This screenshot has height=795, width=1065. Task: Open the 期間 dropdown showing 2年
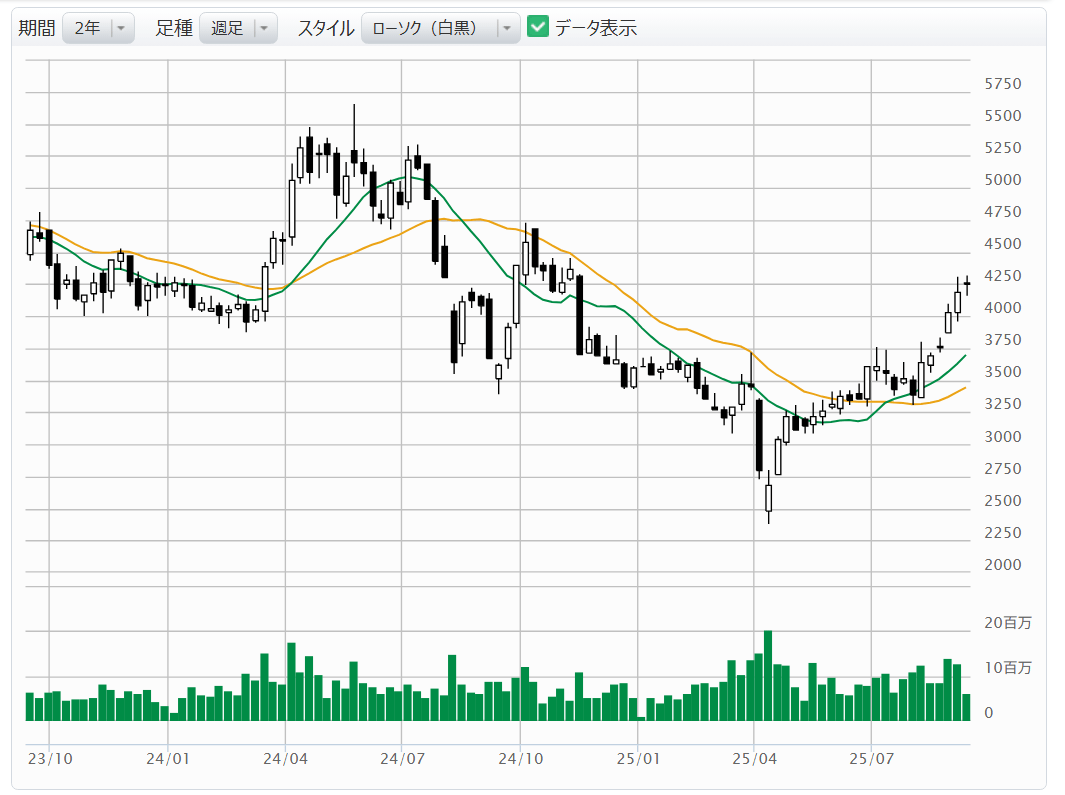pyautogui.click(x=98, y=28)
